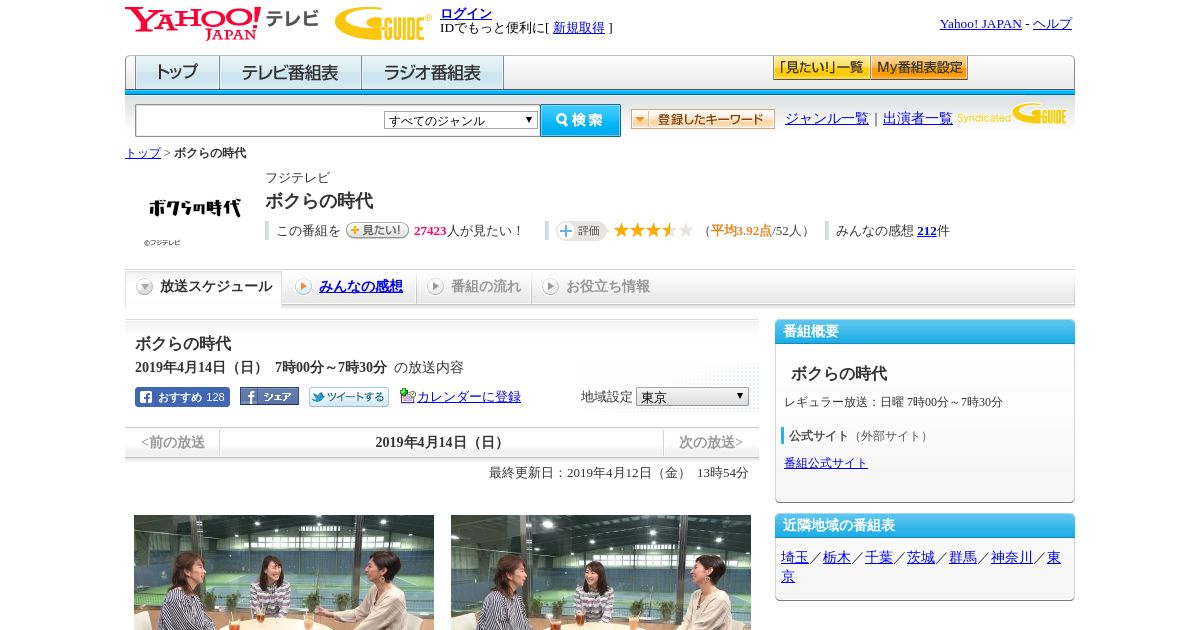Open the「見たい!」一覧 button
Image resolution: width=1200 pixels, height=630 pixels.
[x=821, y=68]
